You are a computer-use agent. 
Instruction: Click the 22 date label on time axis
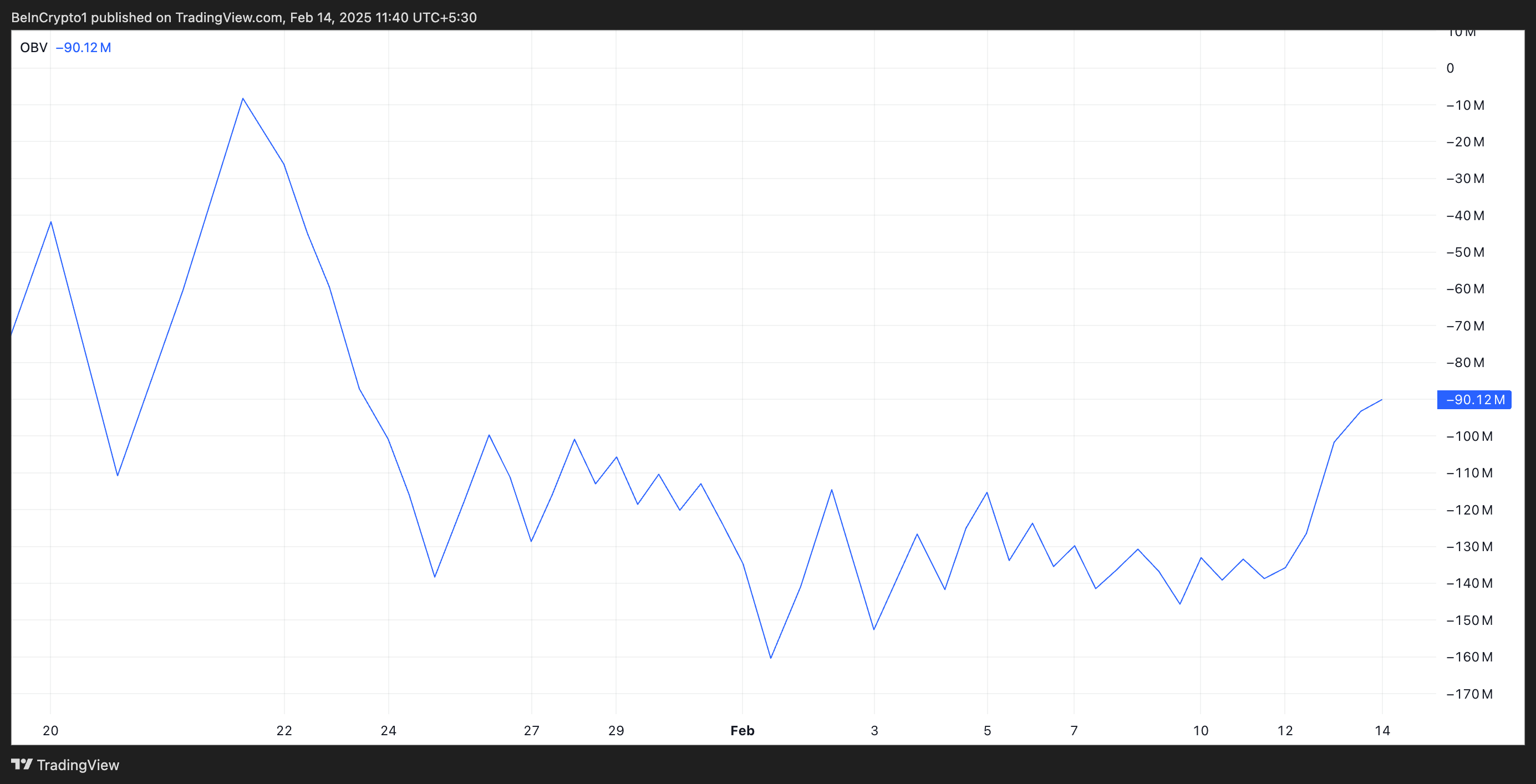(x=284, y=730)
